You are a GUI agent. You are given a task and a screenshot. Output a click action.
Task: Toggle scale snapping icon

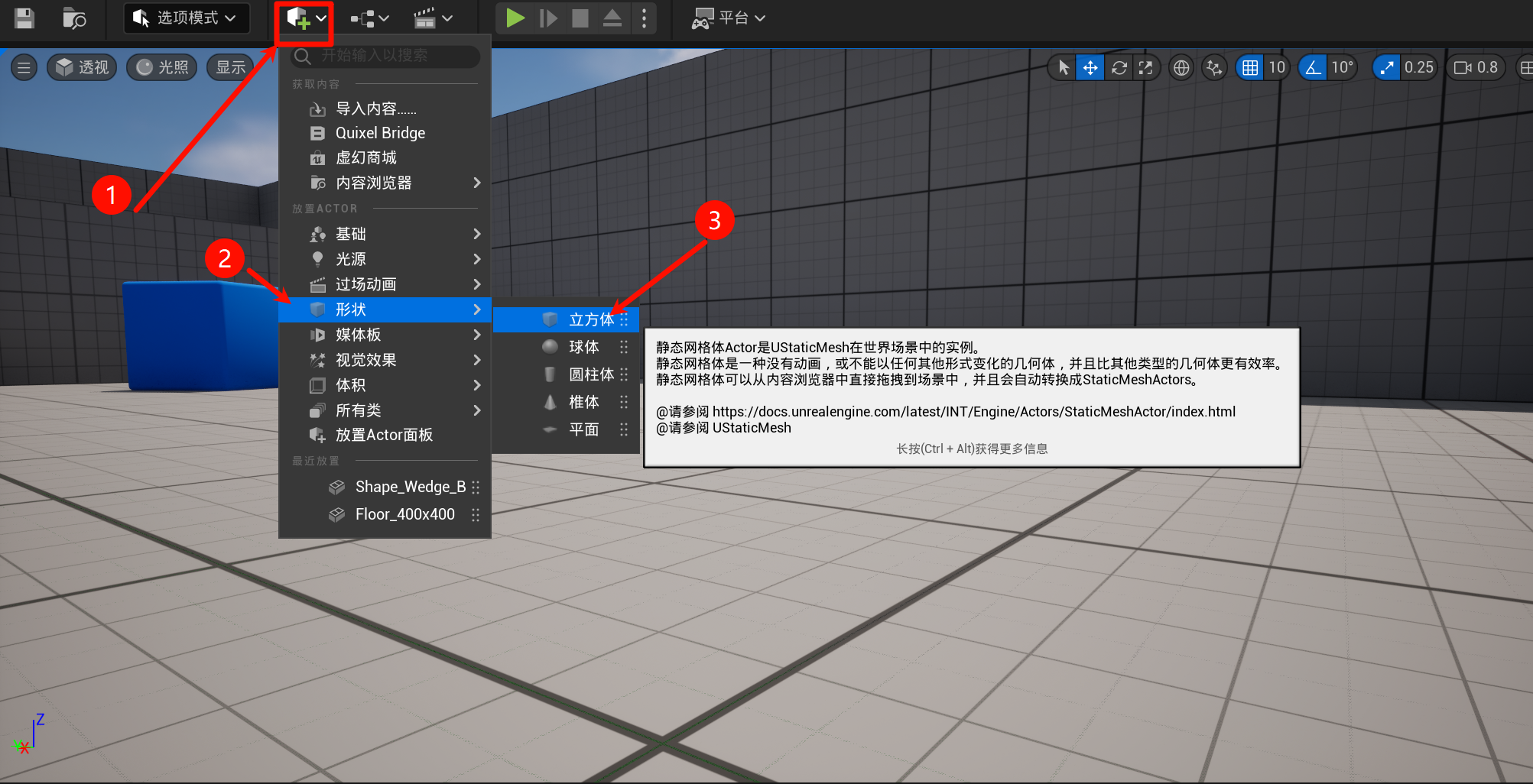pyautogui.click(x=1387, y=68)
